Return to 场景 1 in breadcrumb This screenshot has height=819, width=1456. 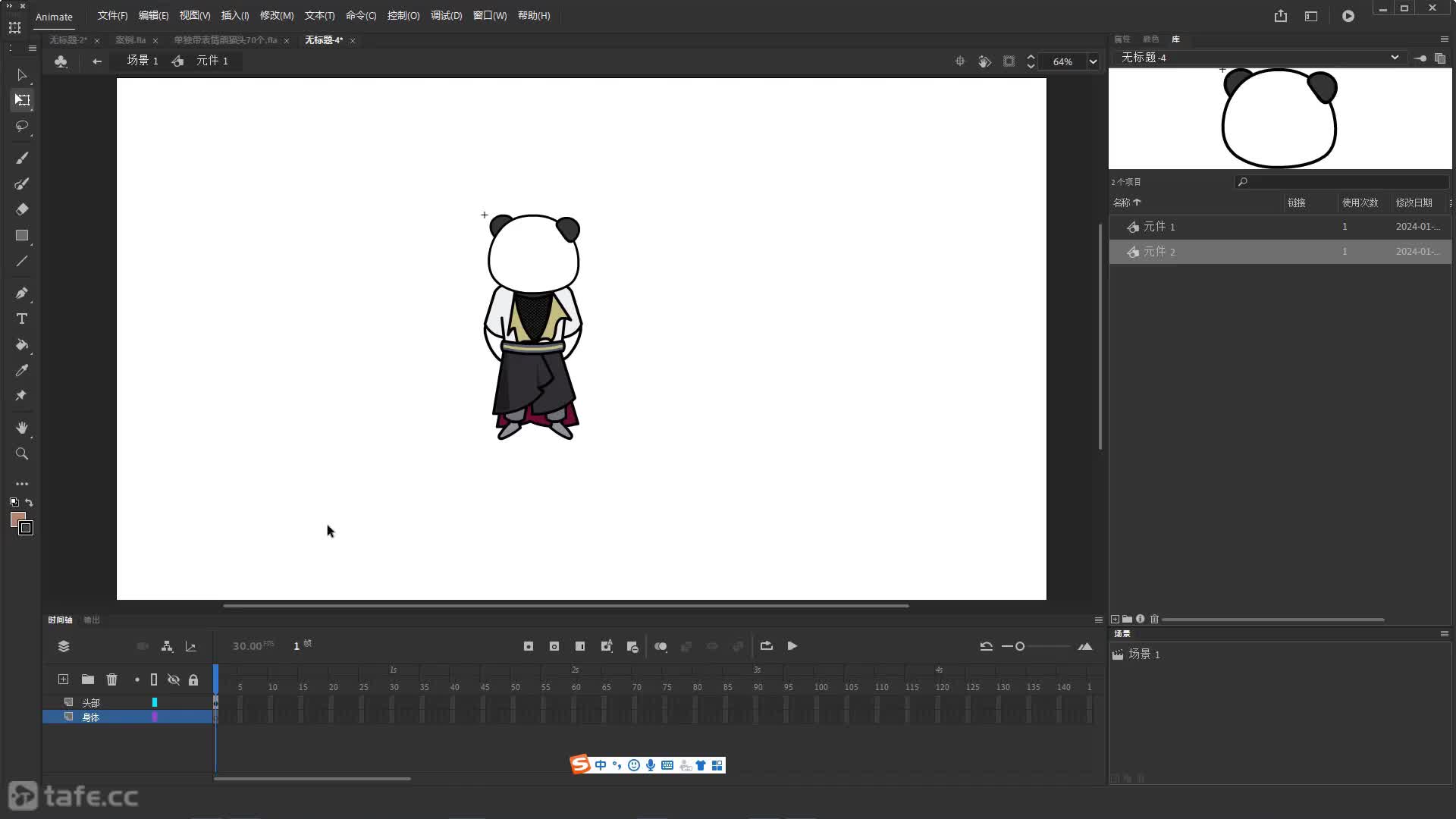[143, 61]
